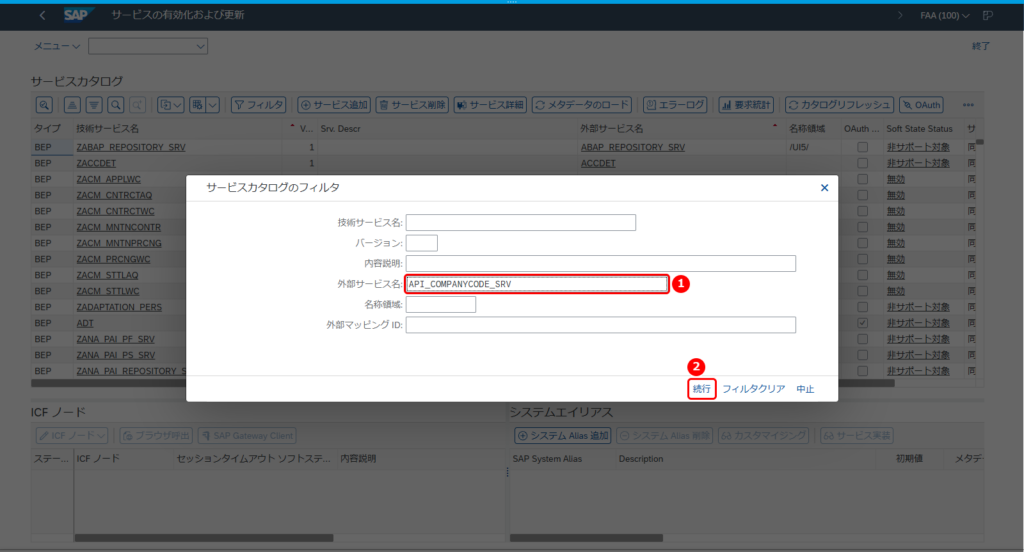
Task: Click the サービス削除 button
Action: click(412, 105)
